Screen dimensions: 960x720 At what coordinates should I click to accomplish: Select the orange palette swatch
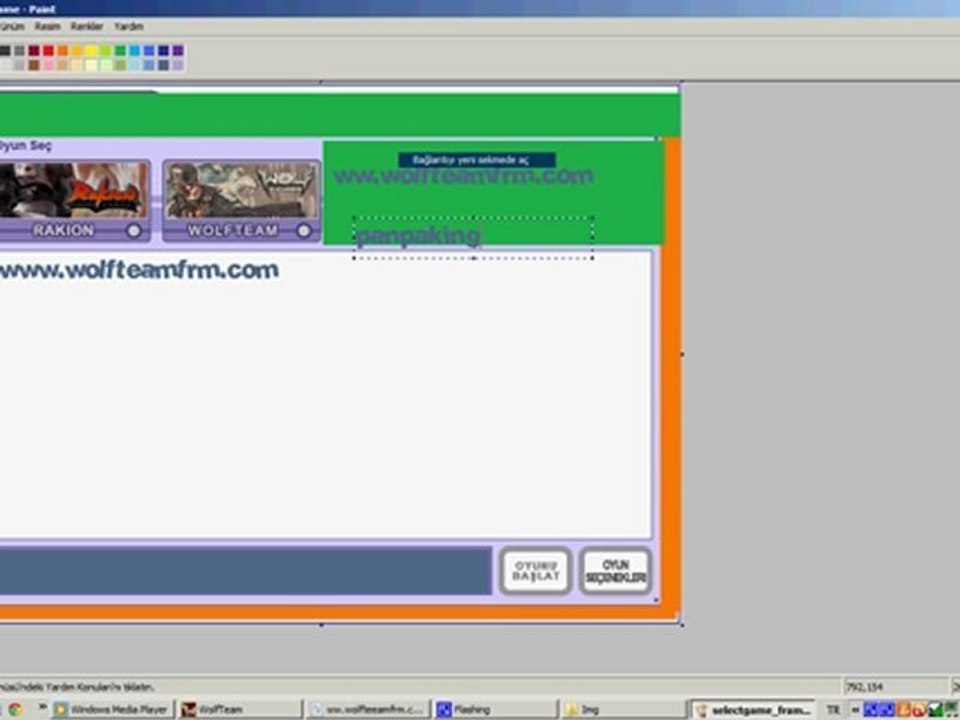tap(62, 50)
